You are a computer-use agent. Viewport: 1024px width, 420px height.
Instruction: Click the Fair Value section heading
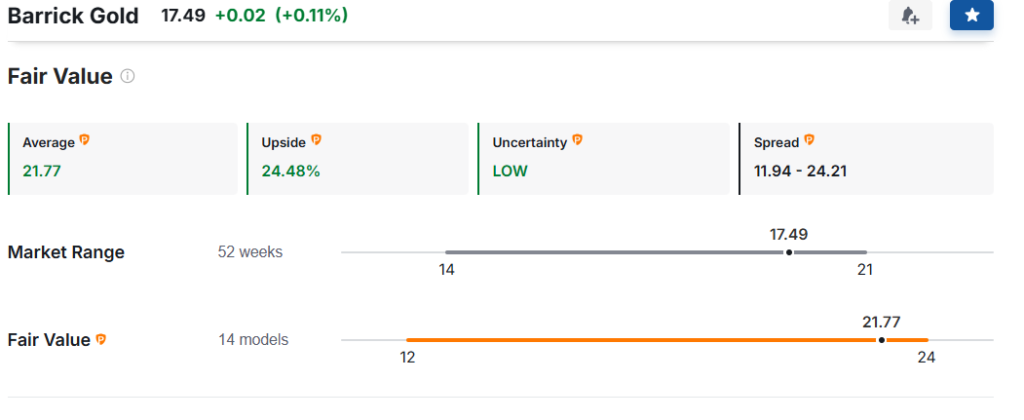pos(60,76)
